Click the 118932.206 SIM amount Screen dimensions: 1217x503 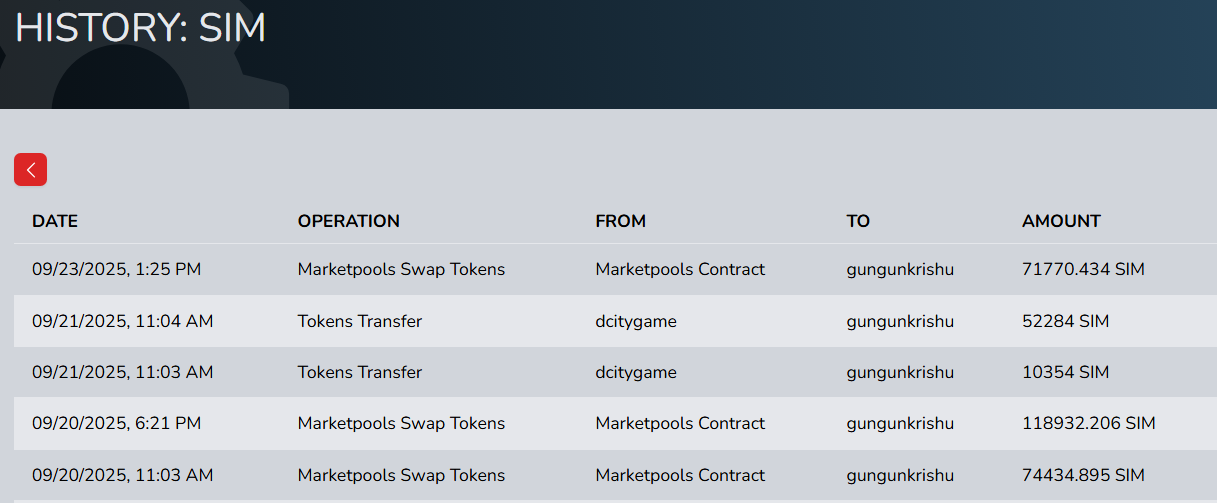click(1088, 423)
